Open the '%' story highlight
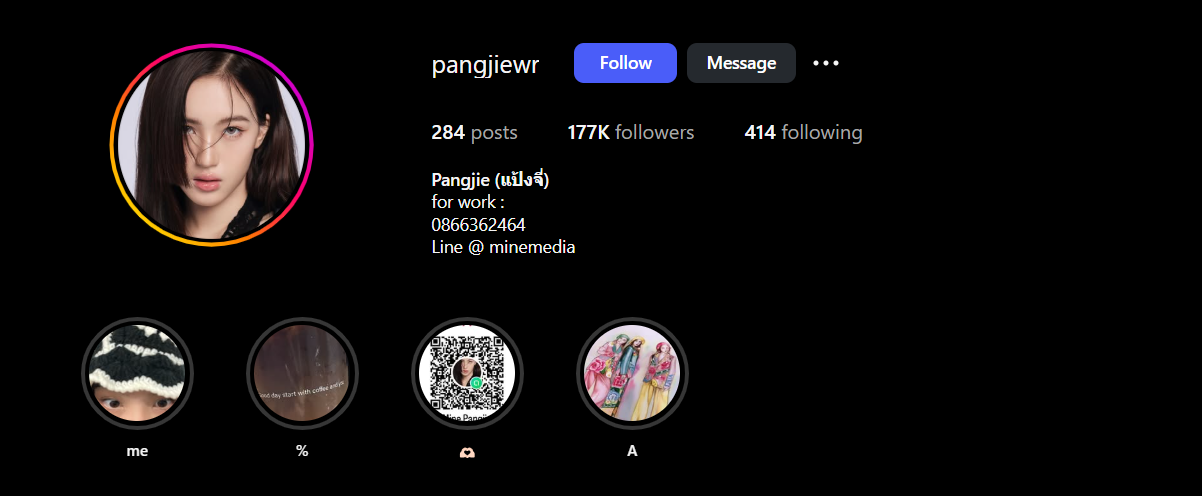 point(302,374)
